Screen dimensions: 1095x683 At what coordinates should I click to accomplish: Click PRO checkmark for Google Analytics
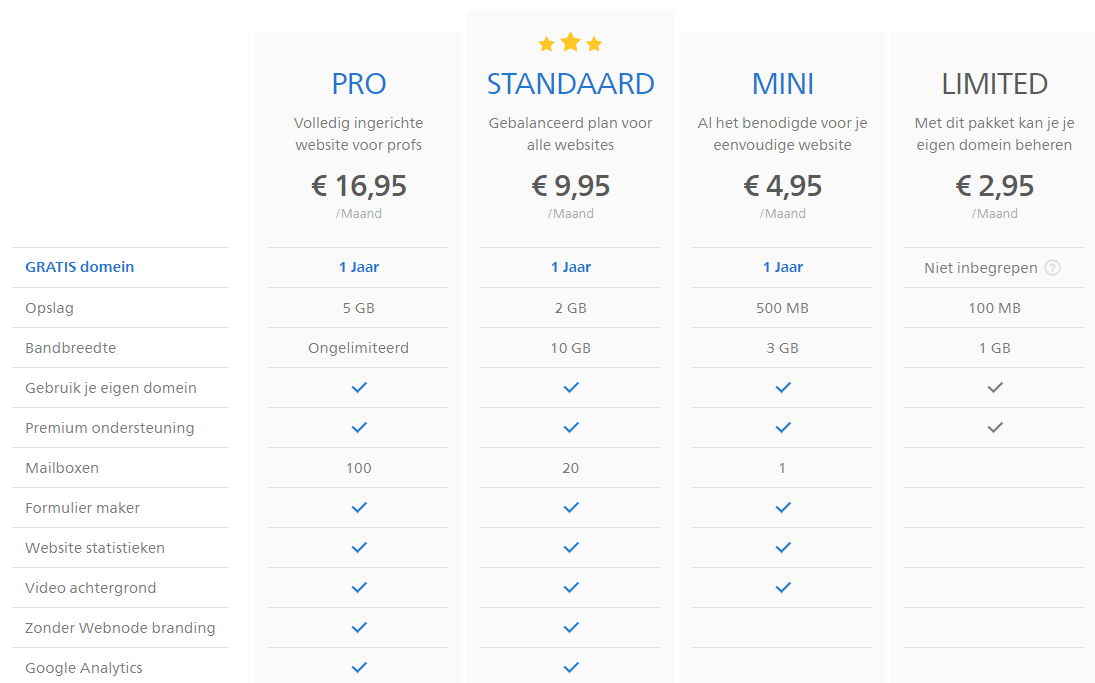359,668
